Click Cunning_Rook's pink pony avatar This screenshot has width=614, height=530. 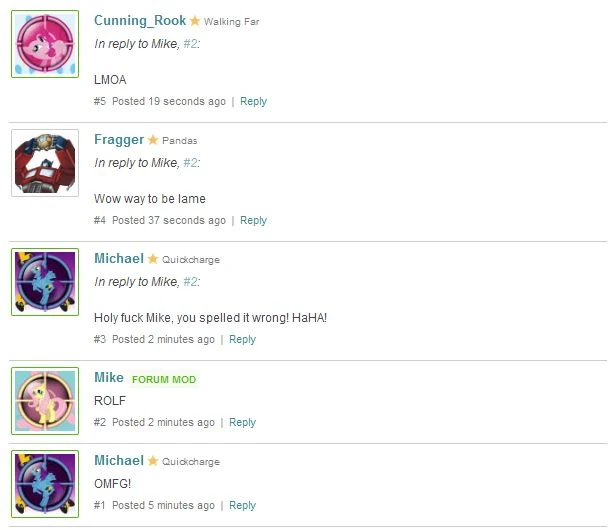coord(45,44)
